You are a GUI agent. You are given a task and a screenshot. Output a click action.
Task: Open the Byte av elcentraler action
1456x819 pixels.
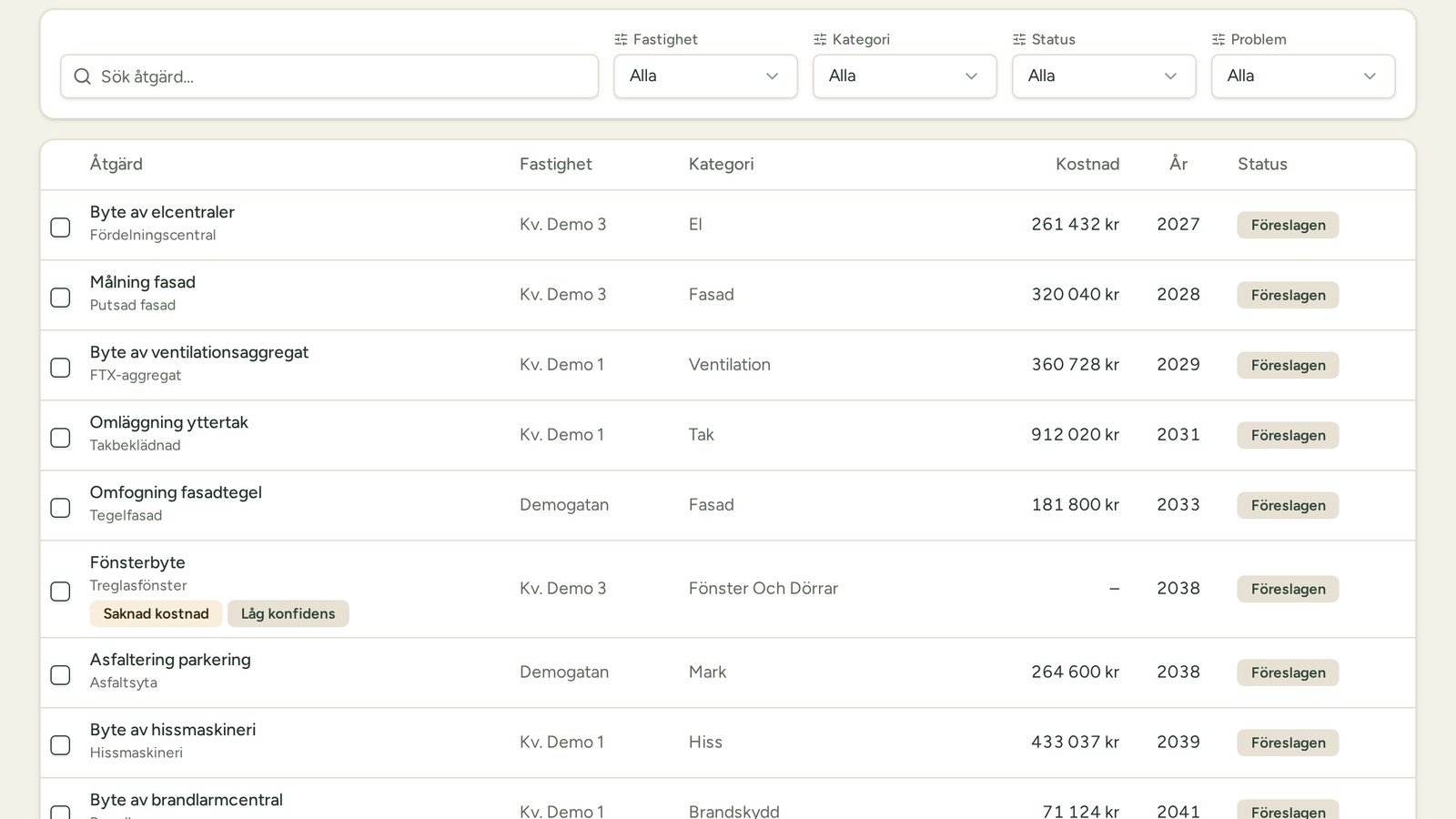point(162,212)
